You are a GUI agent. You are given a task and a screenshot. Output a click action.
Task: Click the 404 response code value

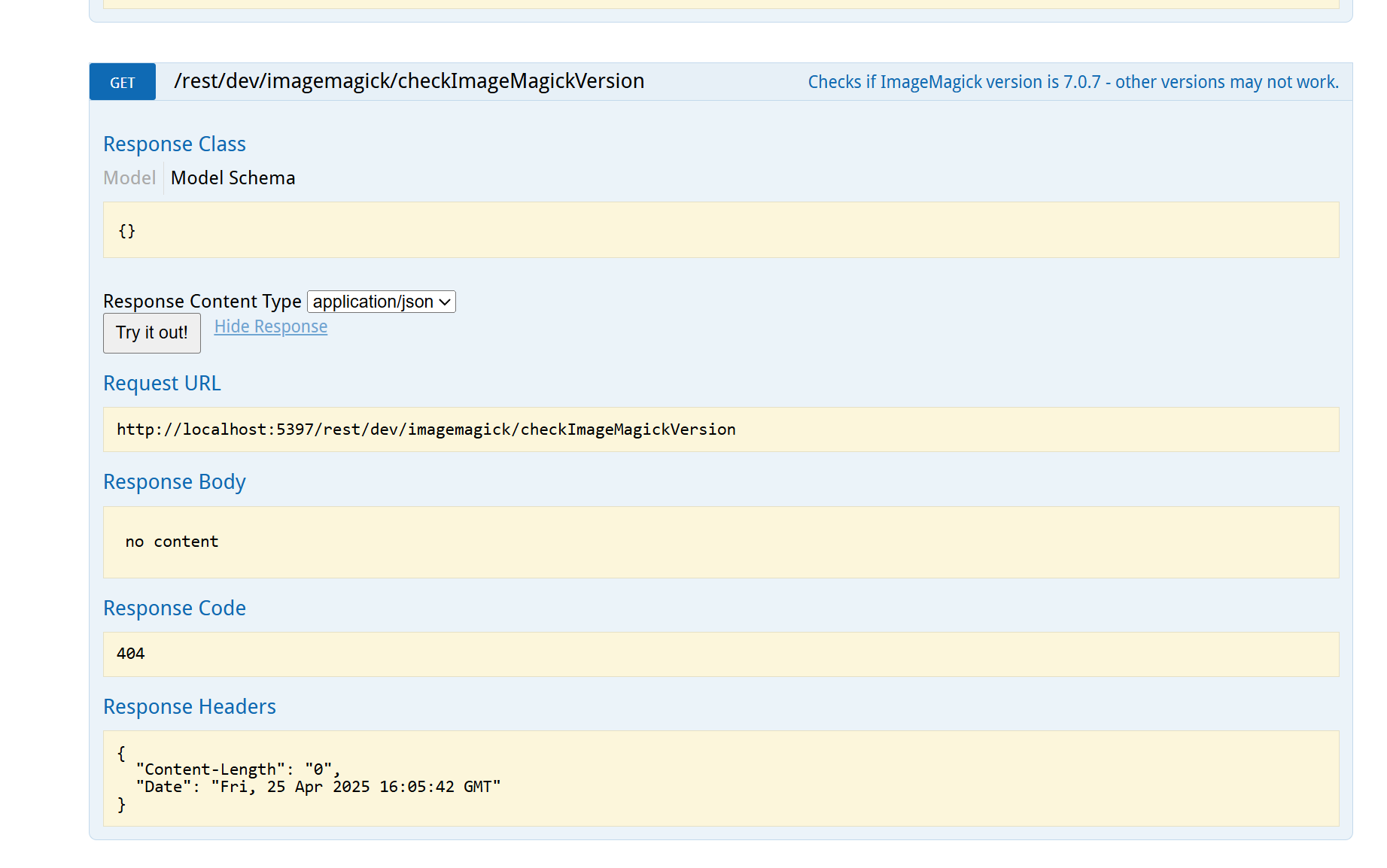point(131,654)
